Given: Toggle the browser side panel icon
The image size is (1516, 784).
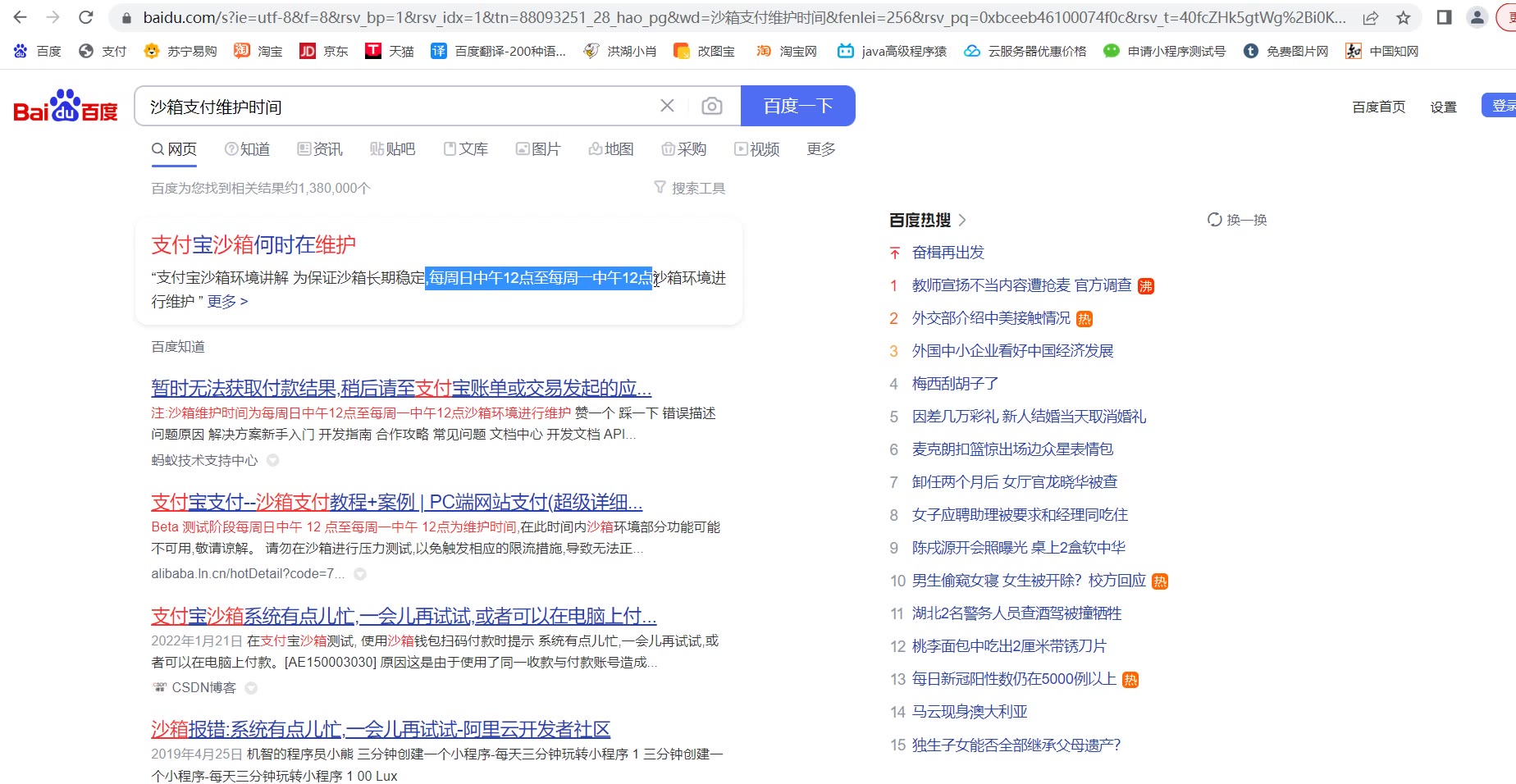Looking at the screenshot, I should 1444,17.
